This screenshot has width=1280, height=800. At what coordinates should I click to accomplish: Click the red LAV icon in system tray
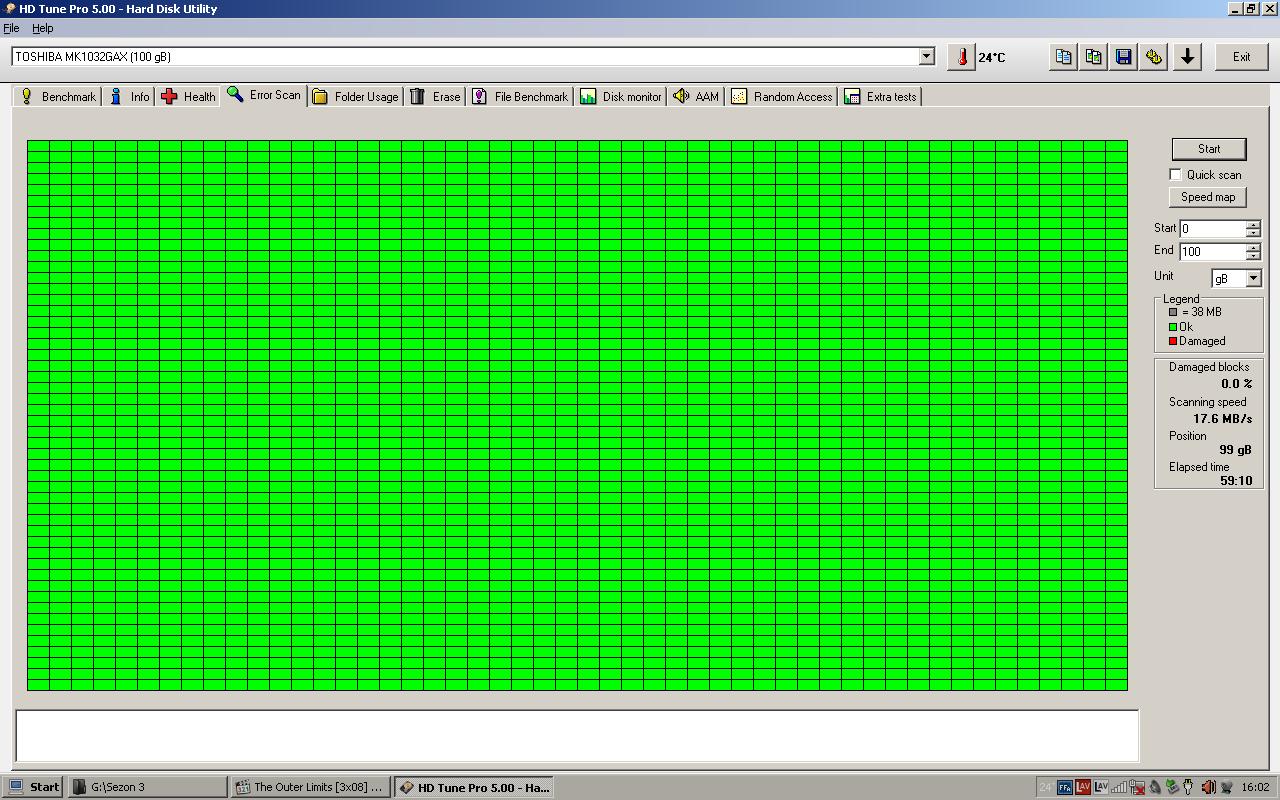pyautogui.click(x=1083, y=787)
